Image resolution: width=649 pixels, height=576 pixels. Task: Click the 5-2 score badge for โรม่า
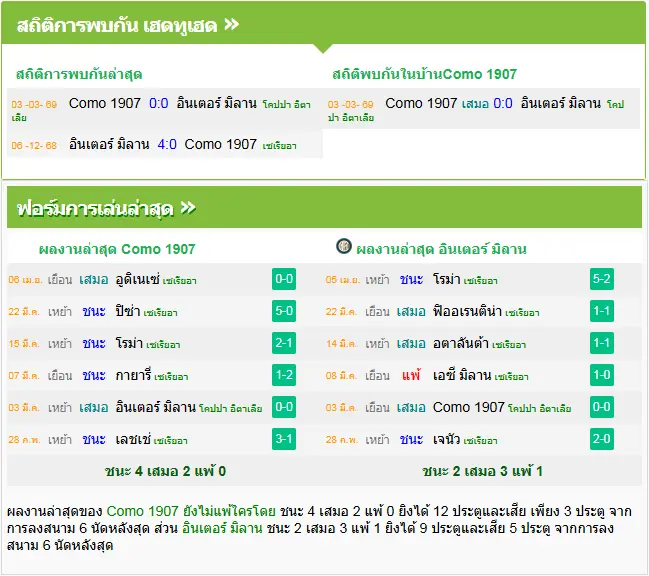coord(601,279)
